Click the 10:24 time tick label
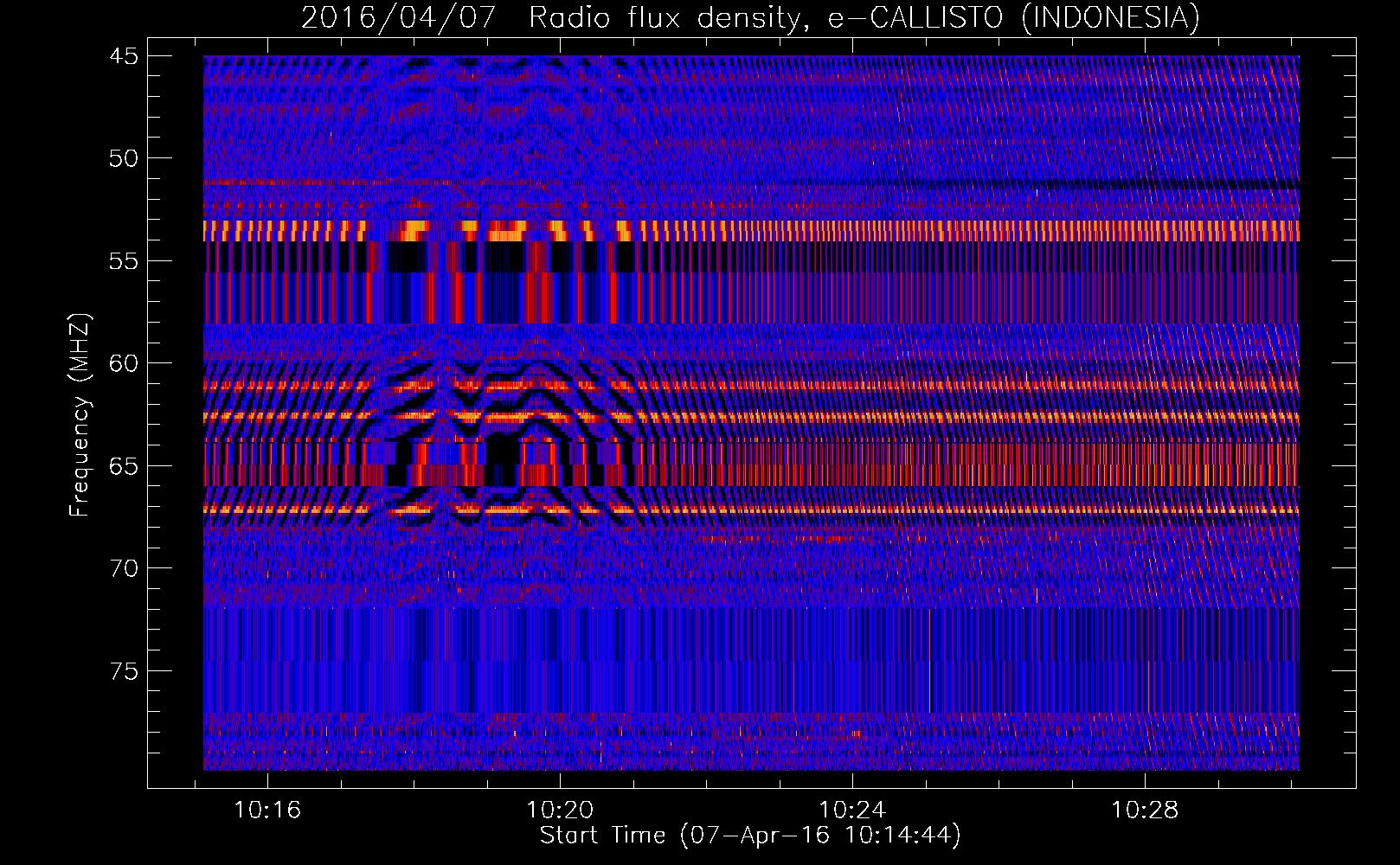 (x=852, y=810)
